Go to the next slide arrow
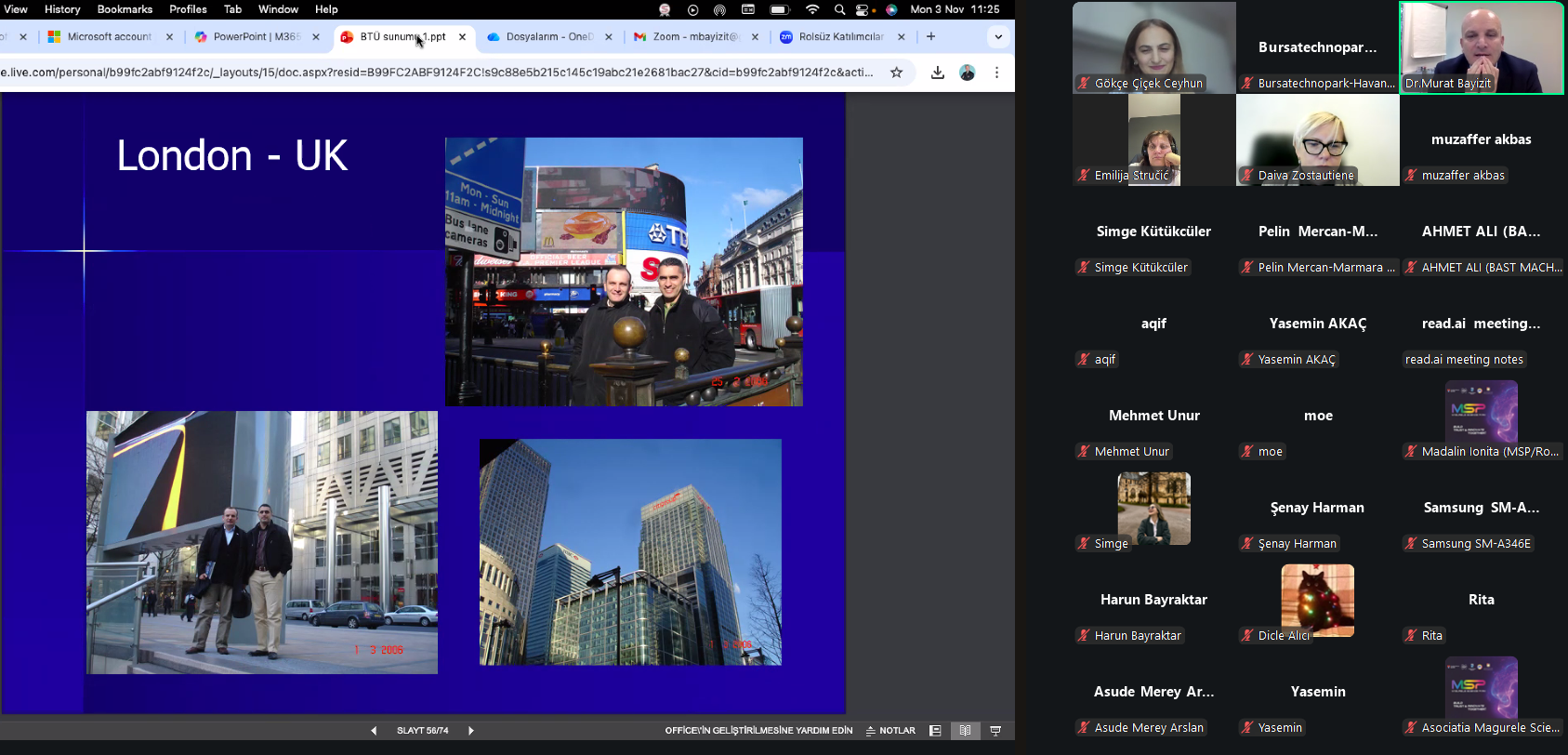Image resolution: width=1568 pixels, height=755 pixels. (x=471, y=731)
